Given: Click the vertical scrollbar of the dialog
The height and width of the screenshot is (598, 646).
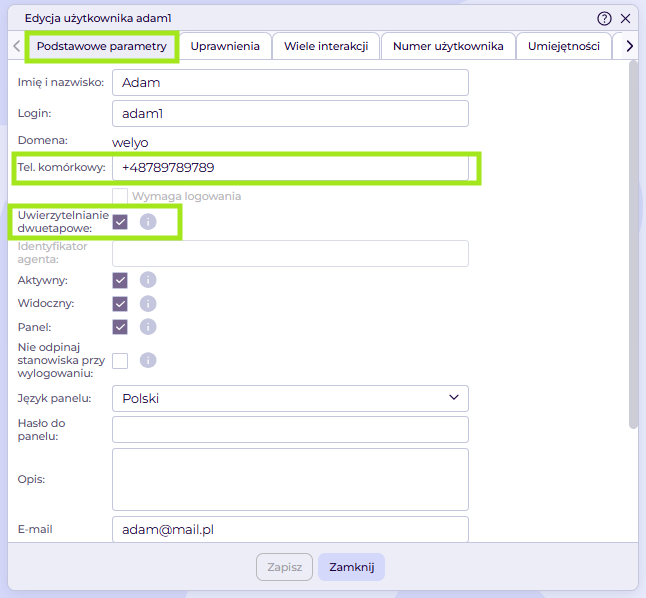Looking at the screenshot, I should (x=633, y=245).
